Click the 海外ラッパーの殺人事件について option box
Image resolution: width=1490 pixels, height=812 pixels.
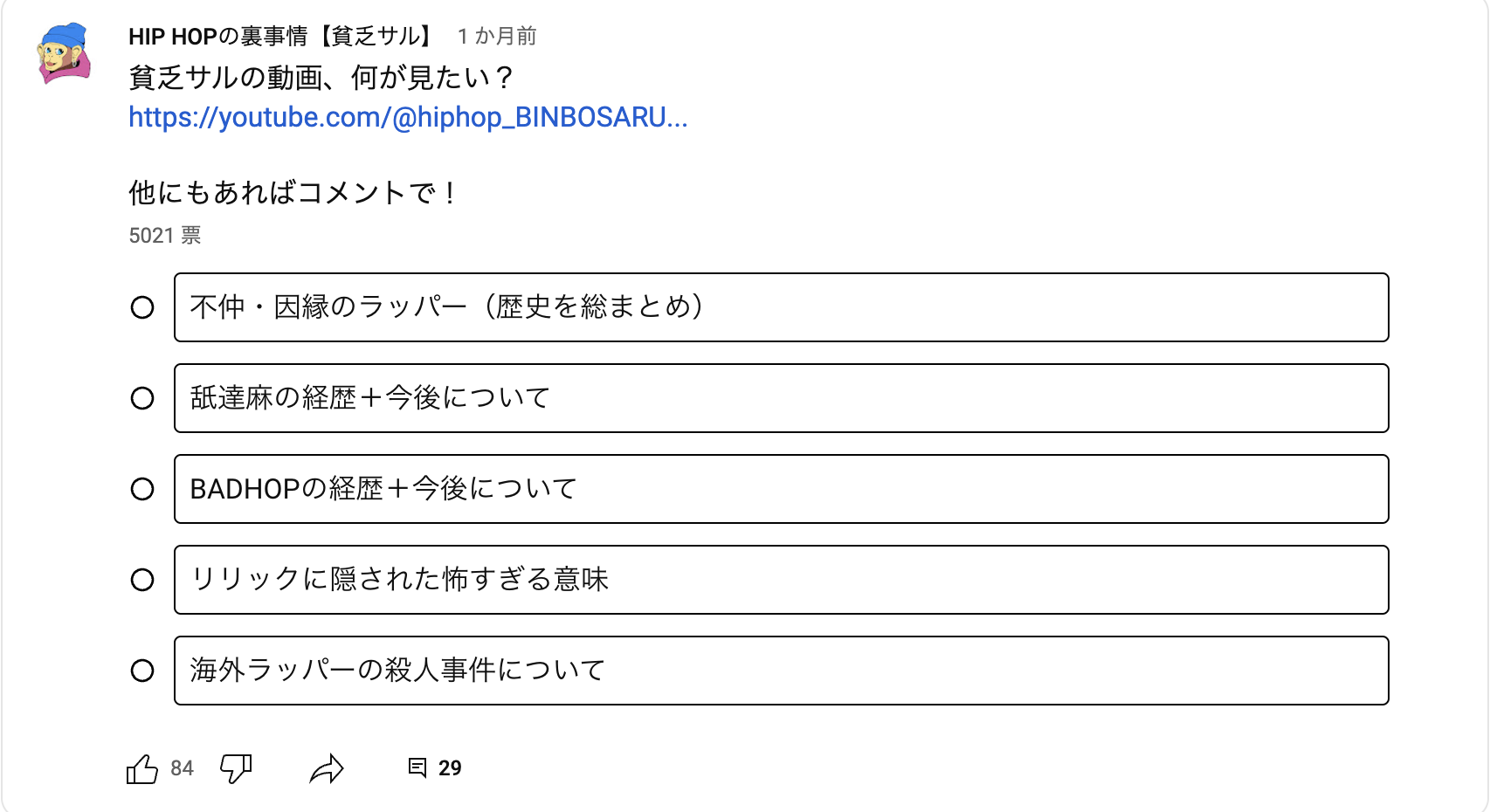pyautogui.click(x=781, y=671)
